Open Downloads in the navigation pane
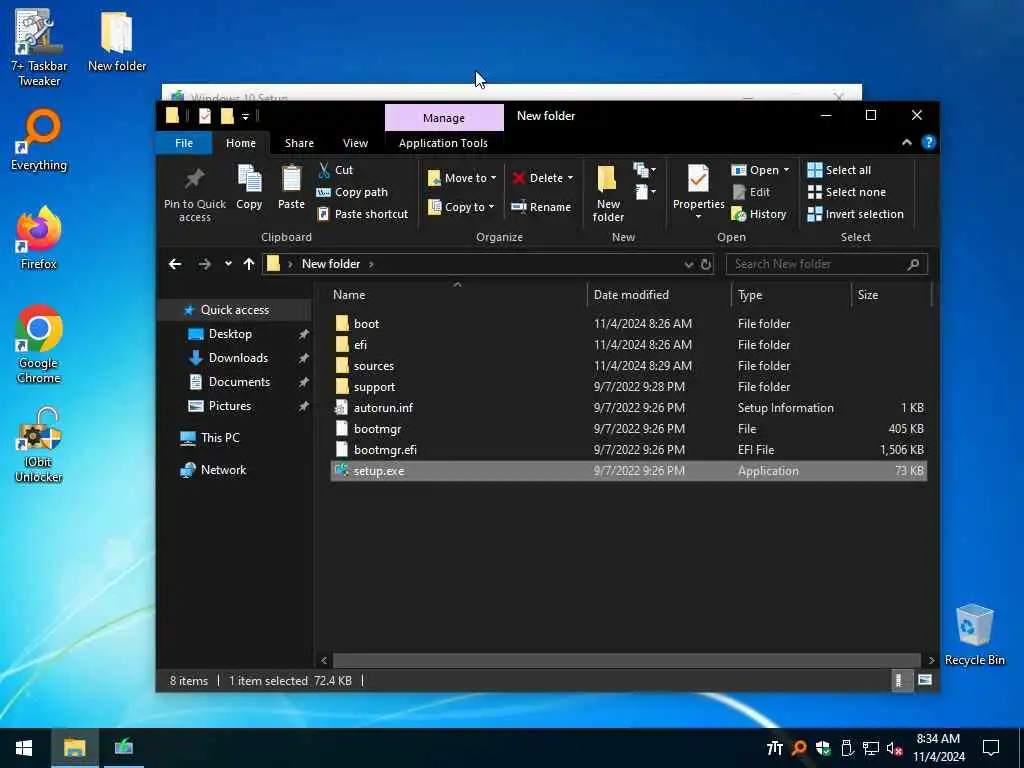The height and width of the screenshot is (768, 1024). point(238,358)
